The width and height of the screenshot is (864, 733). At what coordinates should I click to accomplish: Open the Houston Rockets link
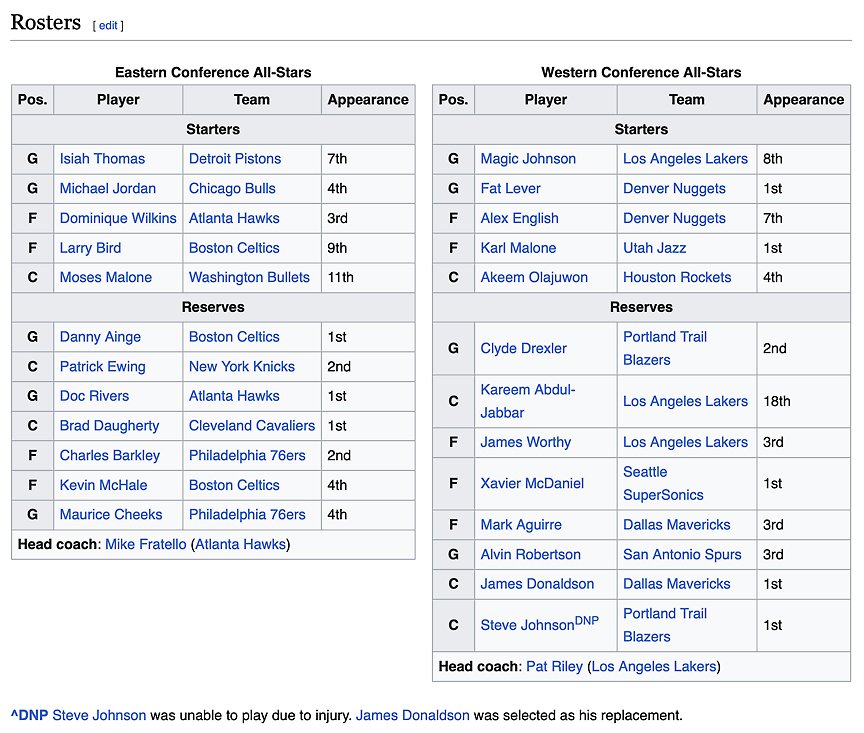(677, 277)
